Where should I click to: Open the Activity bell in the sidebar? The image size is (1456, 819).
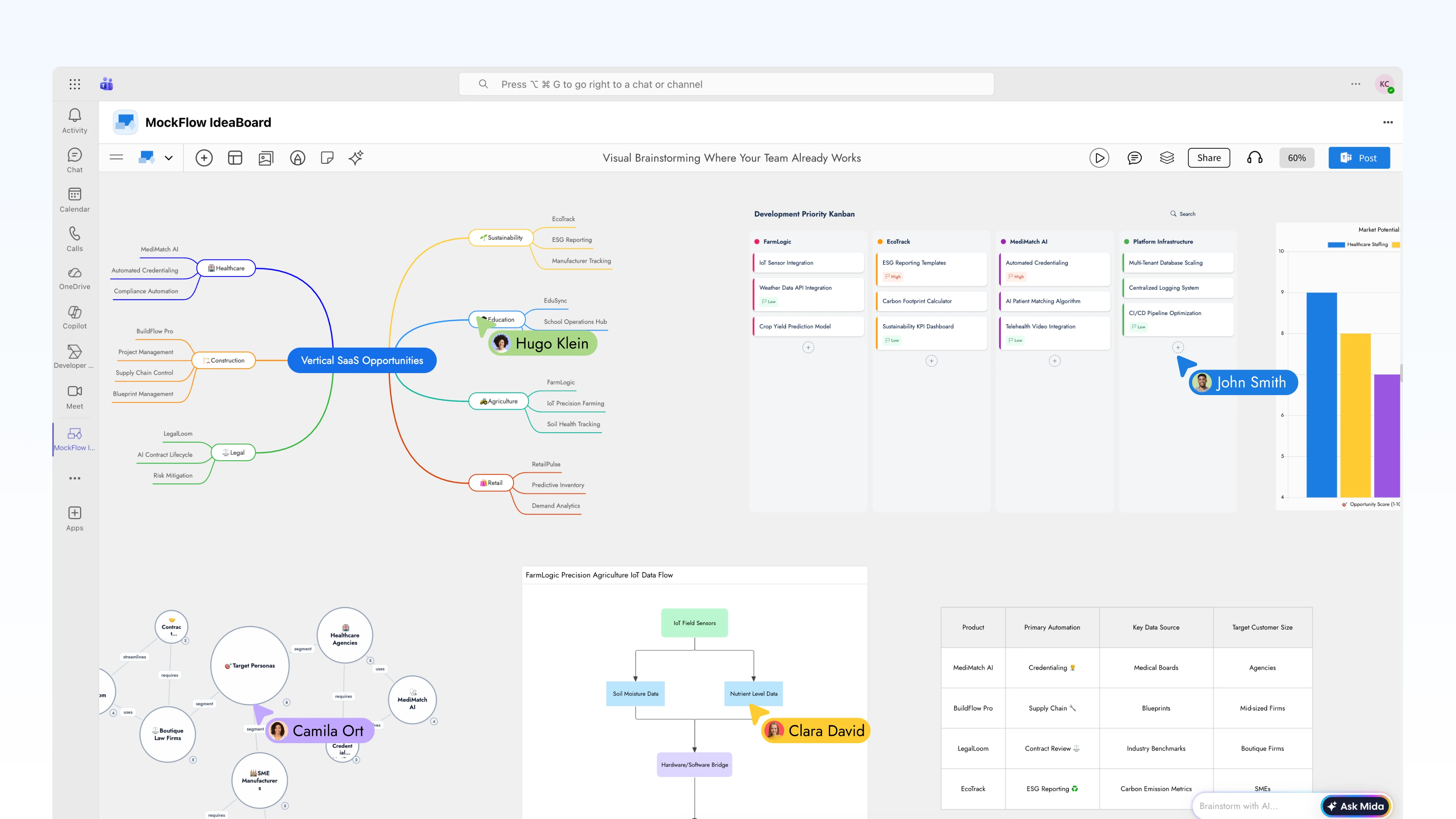[x=75, y=121]
